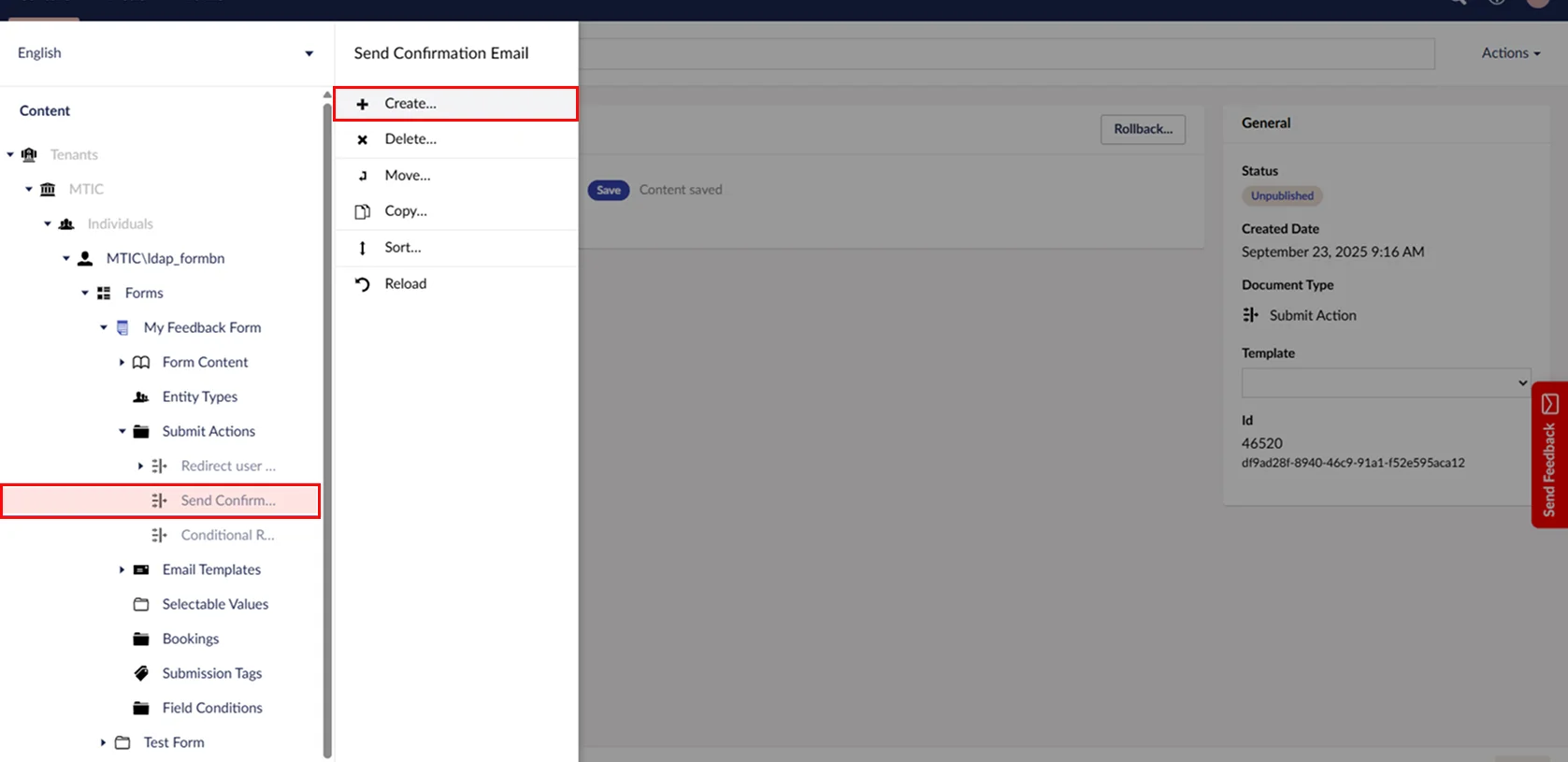Click the Submission Tags tag icon
This screenshot has height=762, width=1568.
coord(141,673)
